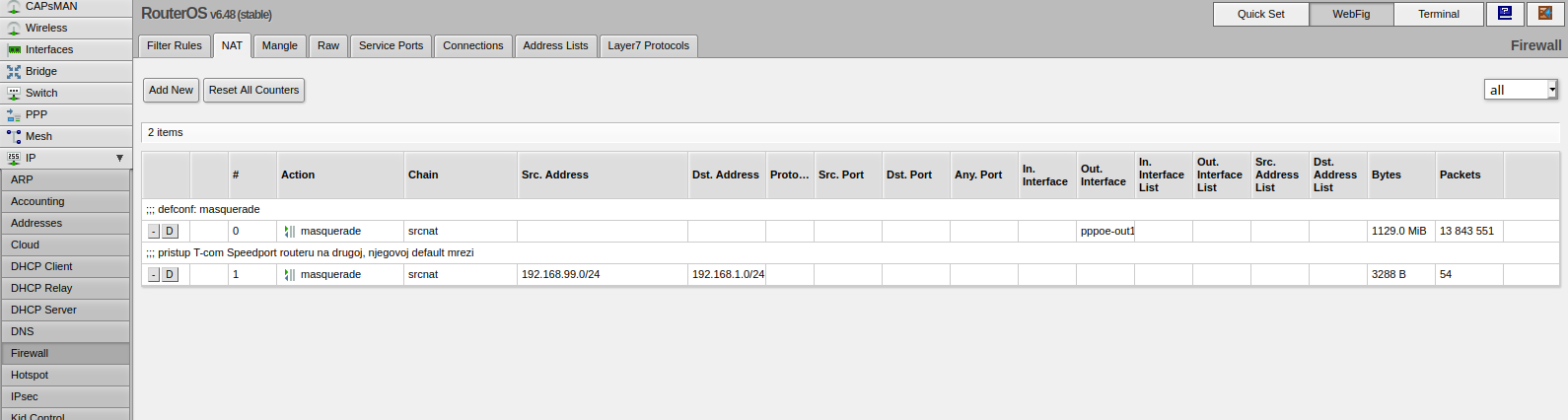Switch to the Mangle tab
Screen dimensions: 1568x420
279,46
